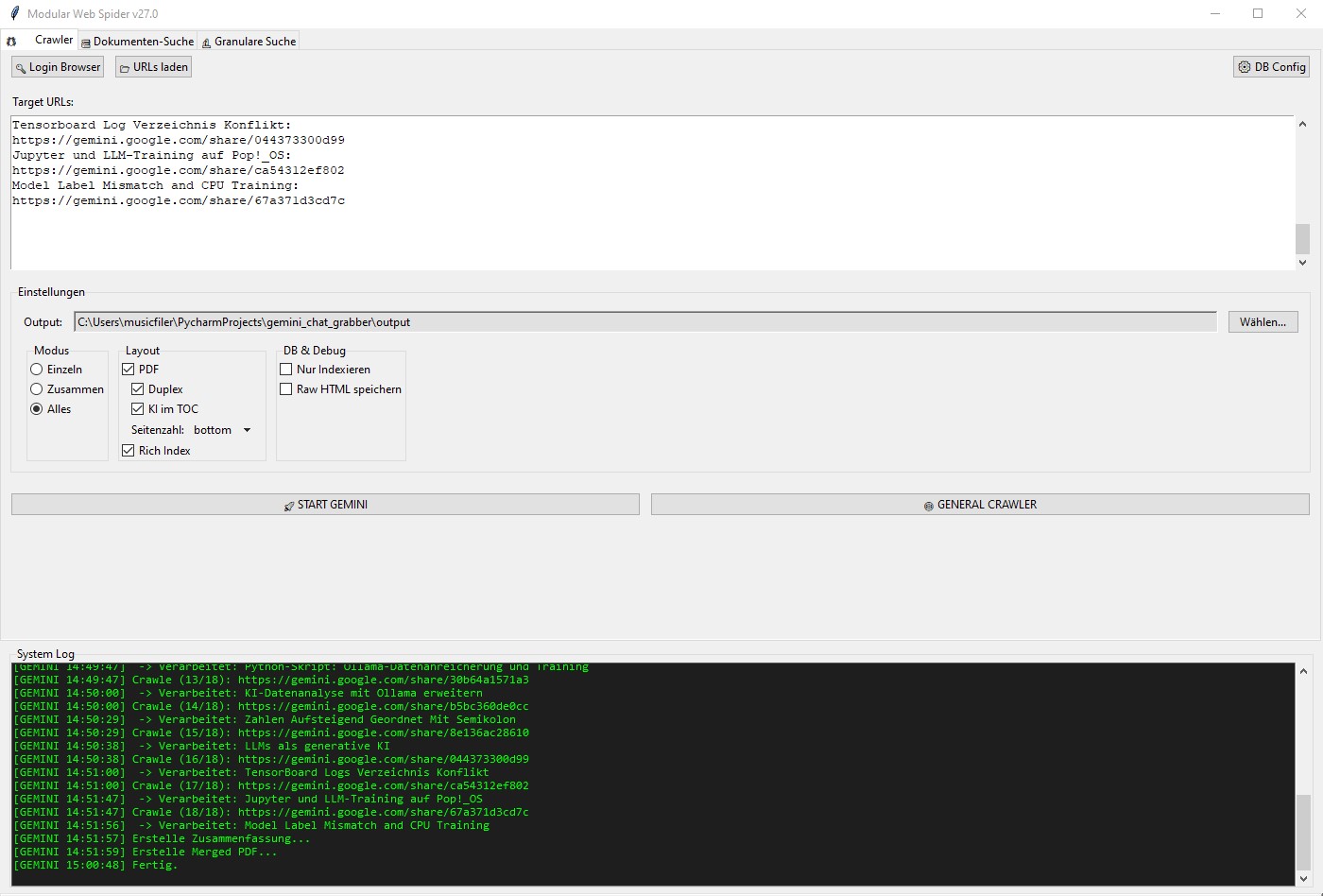The image size is (1323, 896).
Task: Switch to the Dokumenten-Suche tab
Action: pos(137,42)
